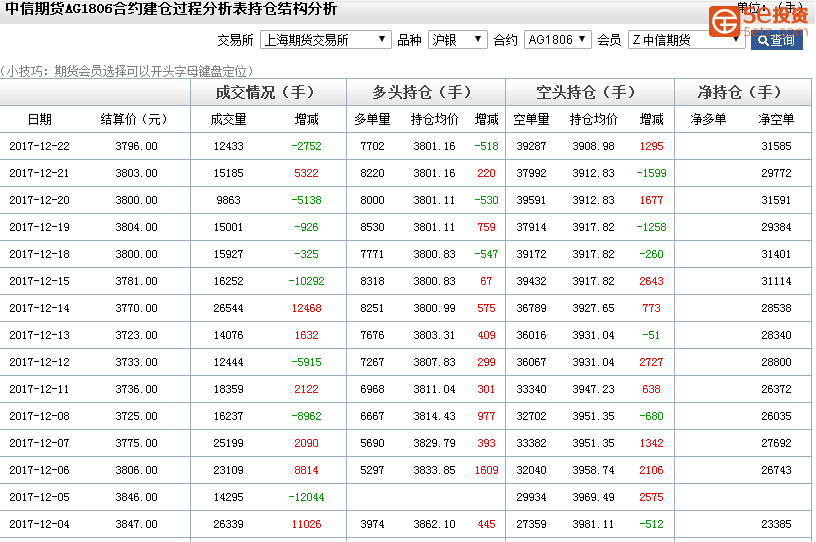Open the 交易所 exchange dropdown
This screenshot has height=542, width=816.
click(325, 40)
